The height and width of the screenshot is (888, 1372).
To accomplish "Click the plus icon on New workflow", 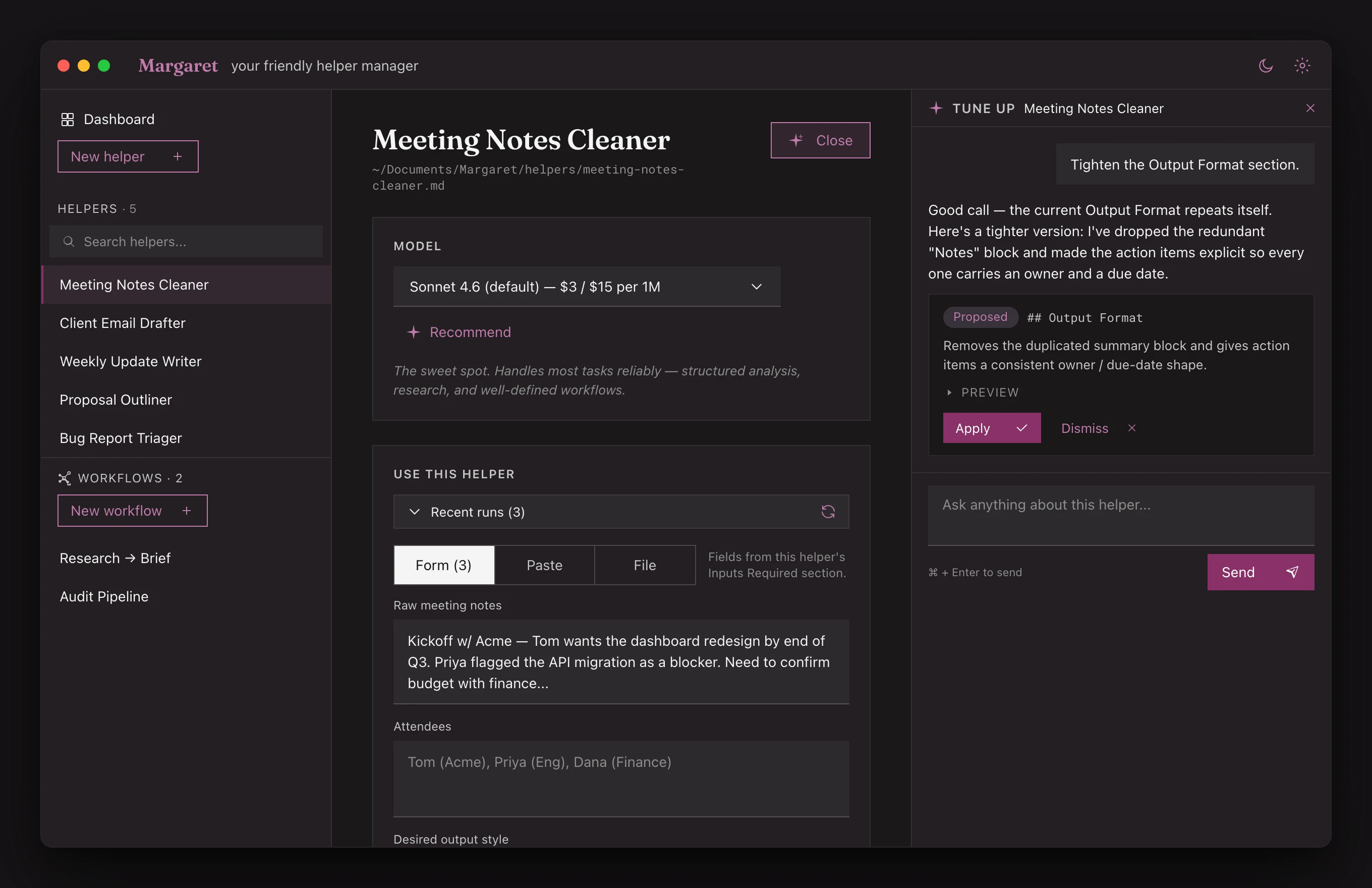I will (186, 510).
